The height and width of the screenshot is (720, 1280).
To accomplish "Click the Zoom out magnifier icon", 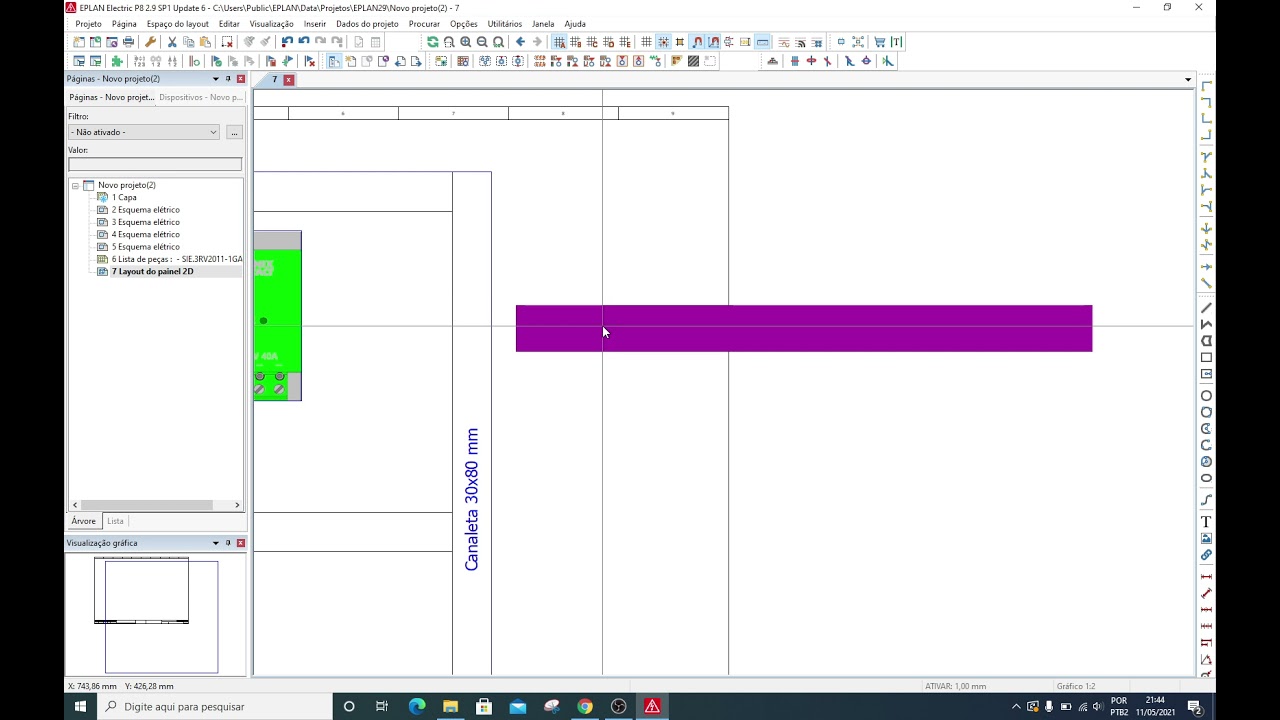I will 482,42.
